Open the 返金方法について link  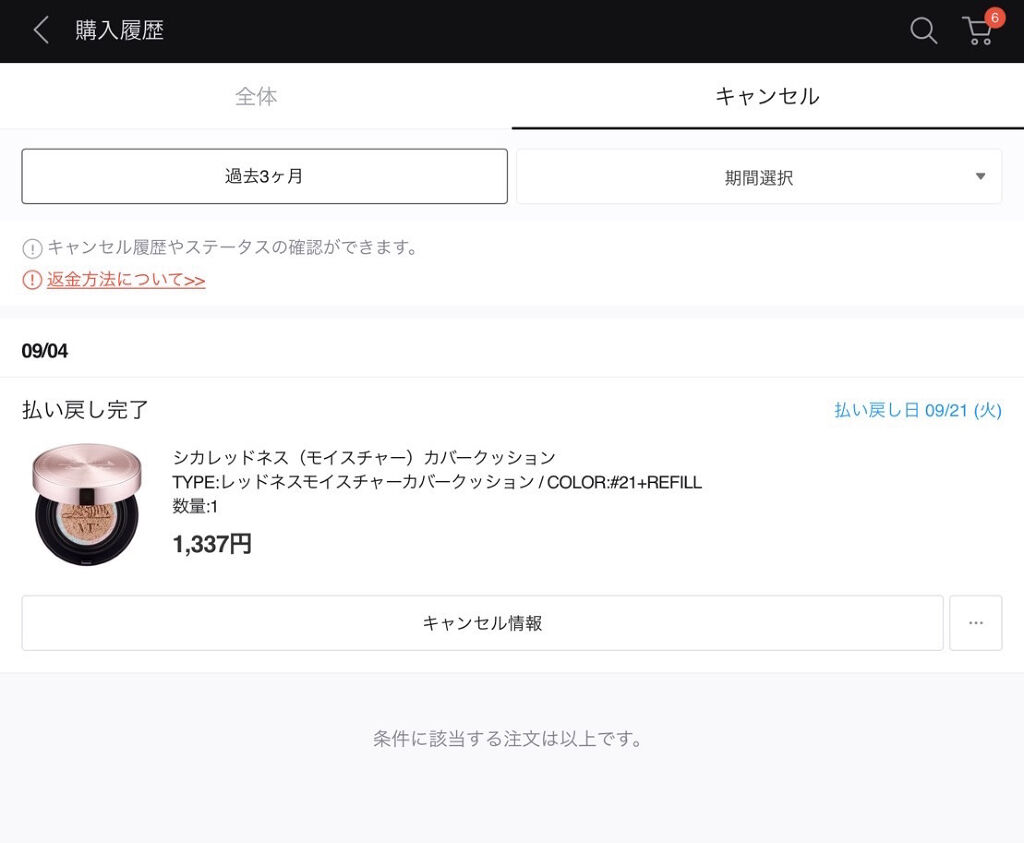(126, 280)
